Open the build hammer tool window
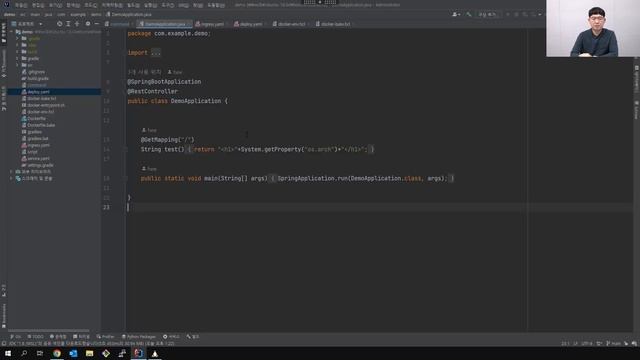 (x=193, y=337)
